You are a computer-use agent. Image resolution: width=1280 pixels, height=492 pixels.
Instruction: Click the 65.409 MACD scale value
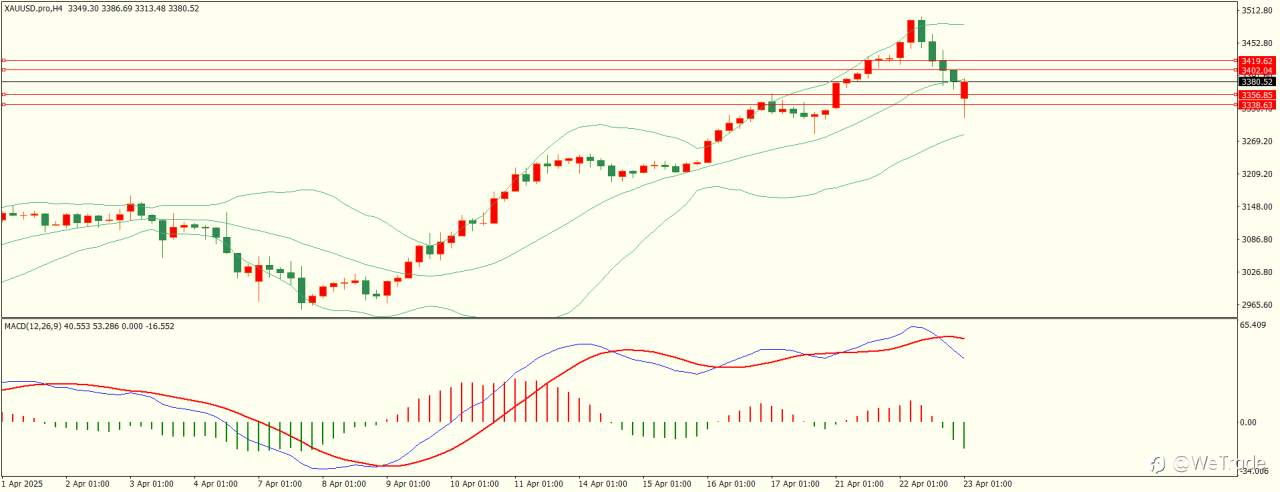click(x=1254, y=325)
